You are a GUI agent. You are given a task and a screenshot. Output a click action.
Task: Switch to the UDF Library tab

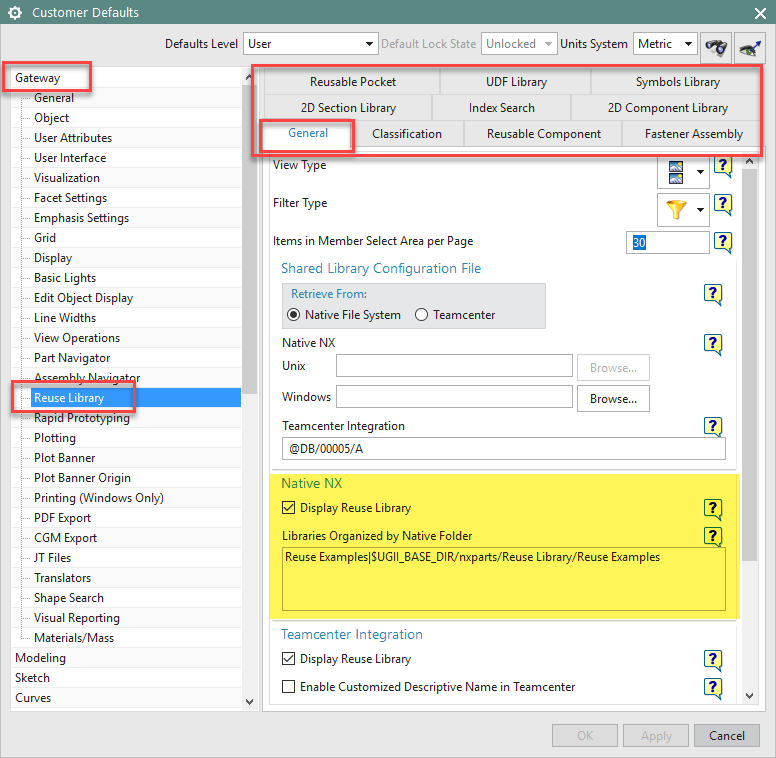pos(516,82)
